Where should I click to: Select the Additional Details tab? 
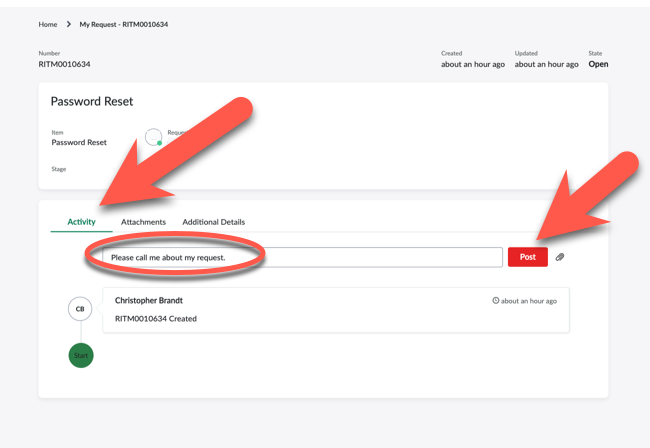click(x=213, y=222)
